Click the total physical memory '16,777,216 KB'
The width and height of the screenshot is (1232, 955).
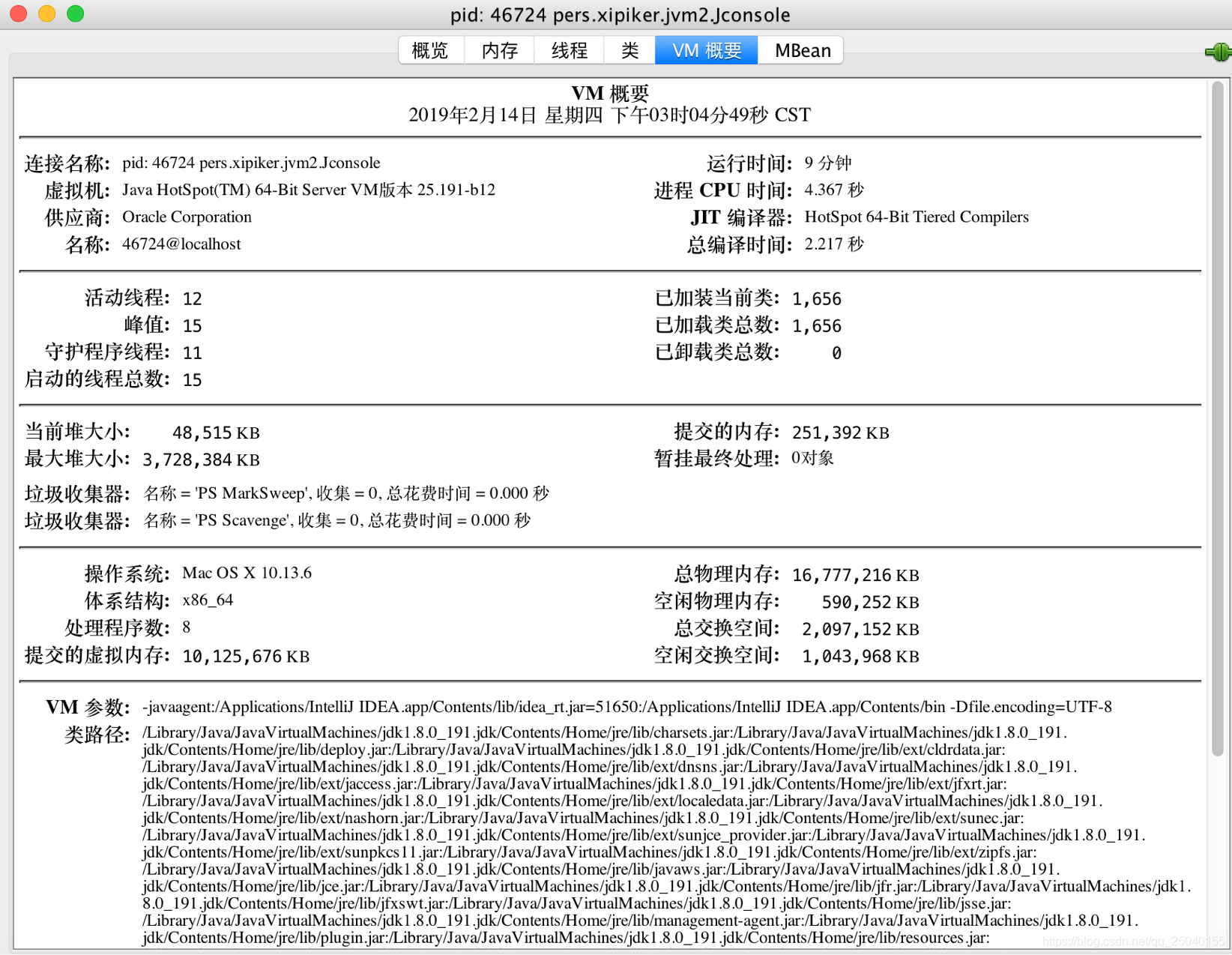pos(856,575)
